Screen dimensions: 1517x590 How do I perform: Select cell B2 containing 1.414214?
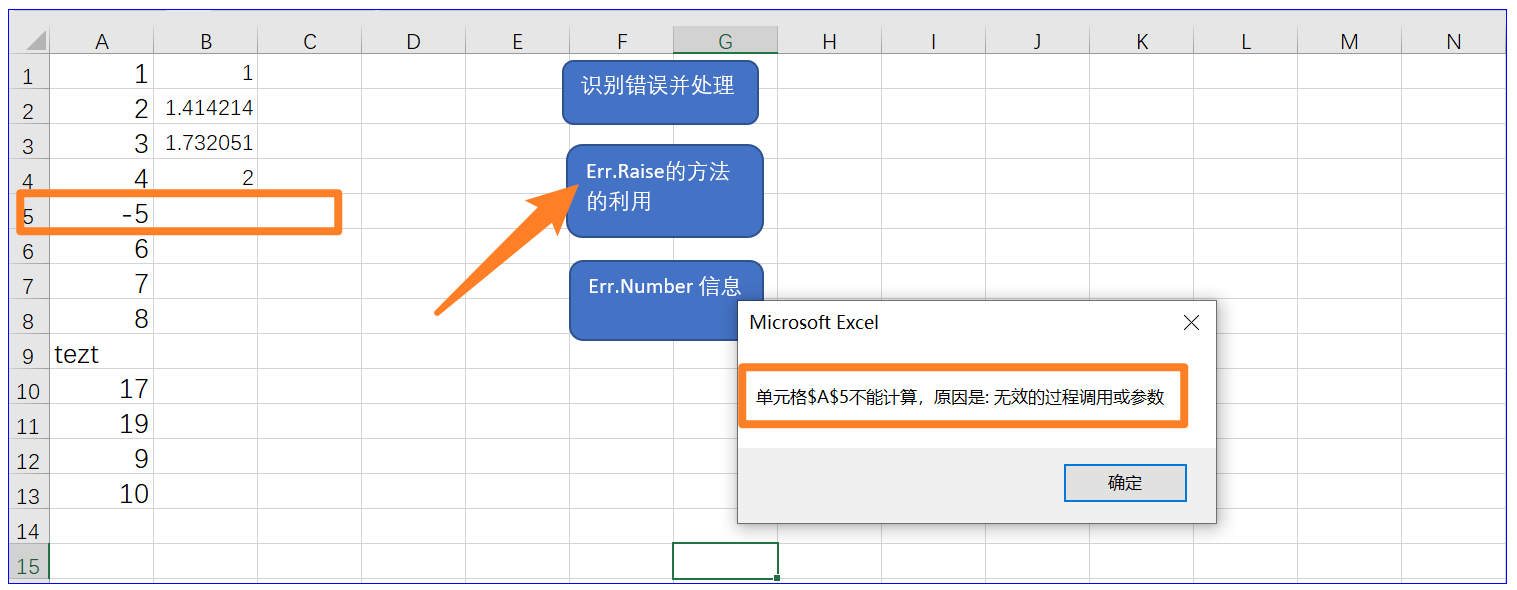click(x=206, y=108)
